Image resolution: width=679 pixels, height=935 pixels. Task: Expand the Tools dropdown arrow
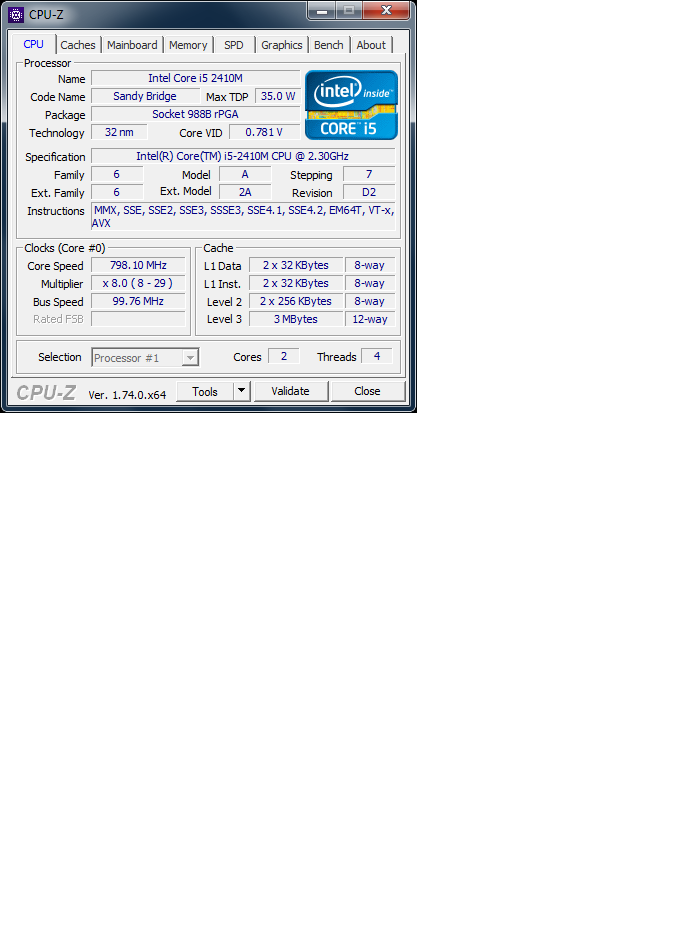coord(241,392)
